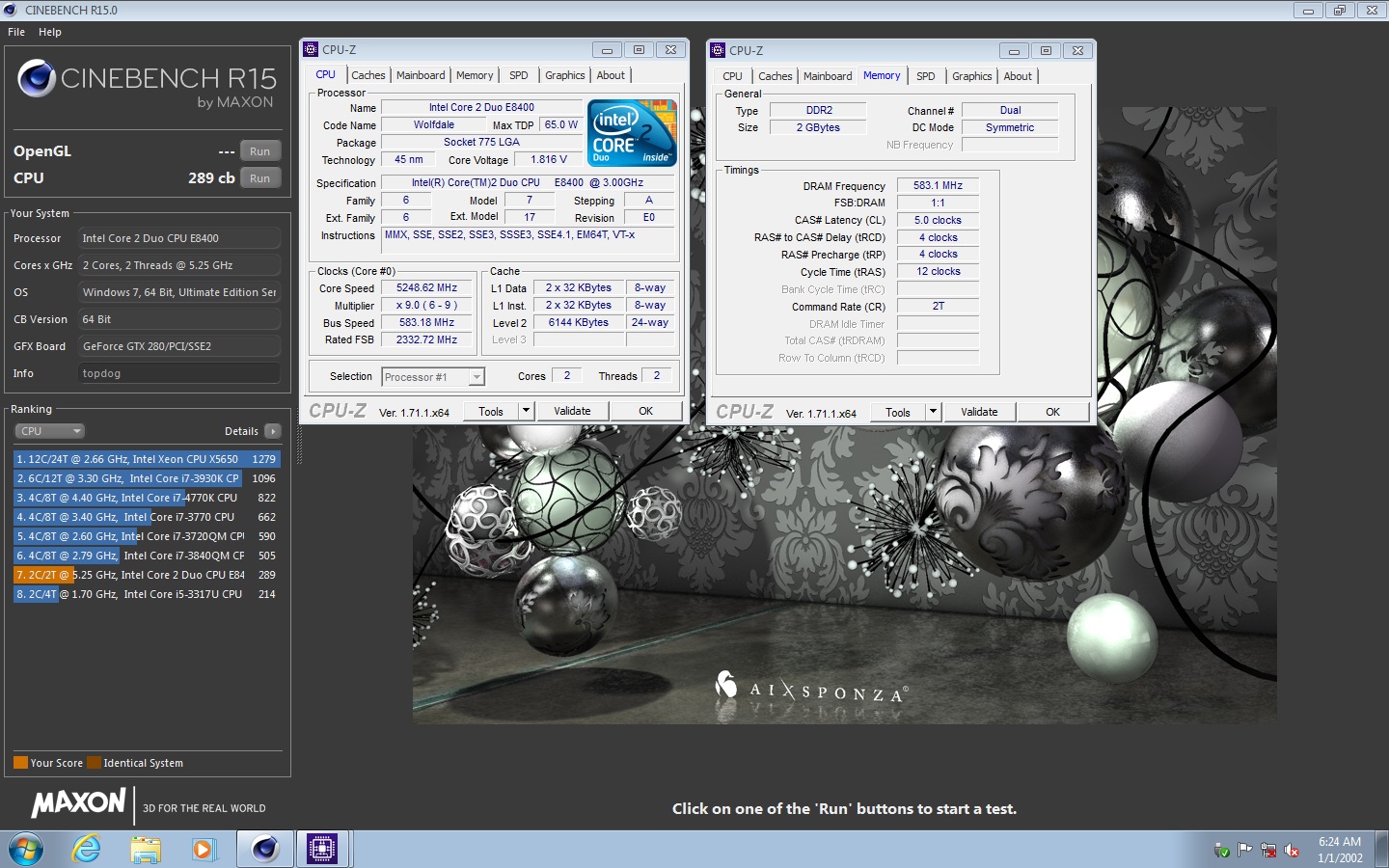Screen dimensions: 1389x868
Task: Select ranking row Core i7-4770K
Action: coord(147,498)
